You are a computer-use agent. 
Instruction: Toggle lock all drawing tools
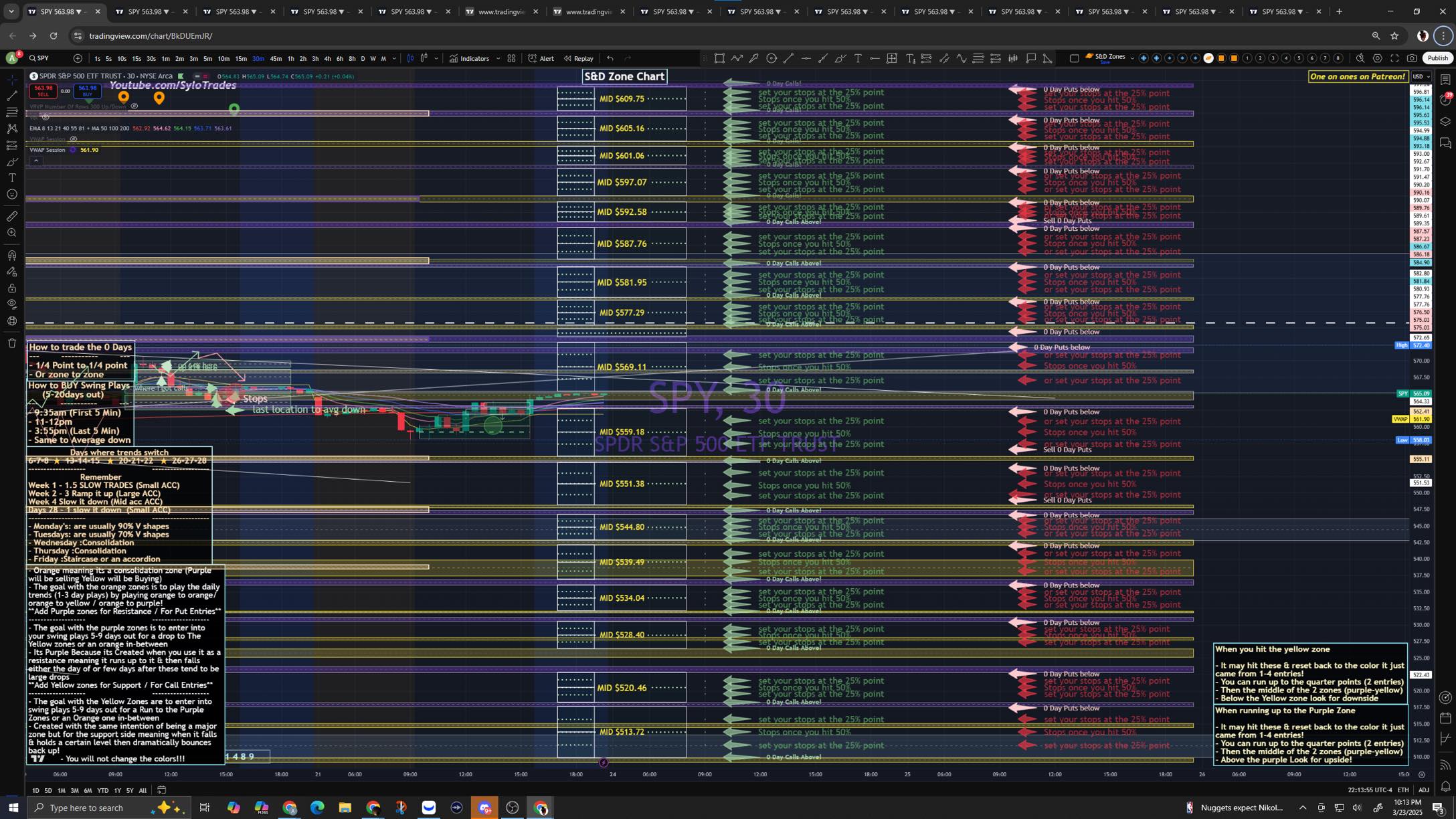12,288
